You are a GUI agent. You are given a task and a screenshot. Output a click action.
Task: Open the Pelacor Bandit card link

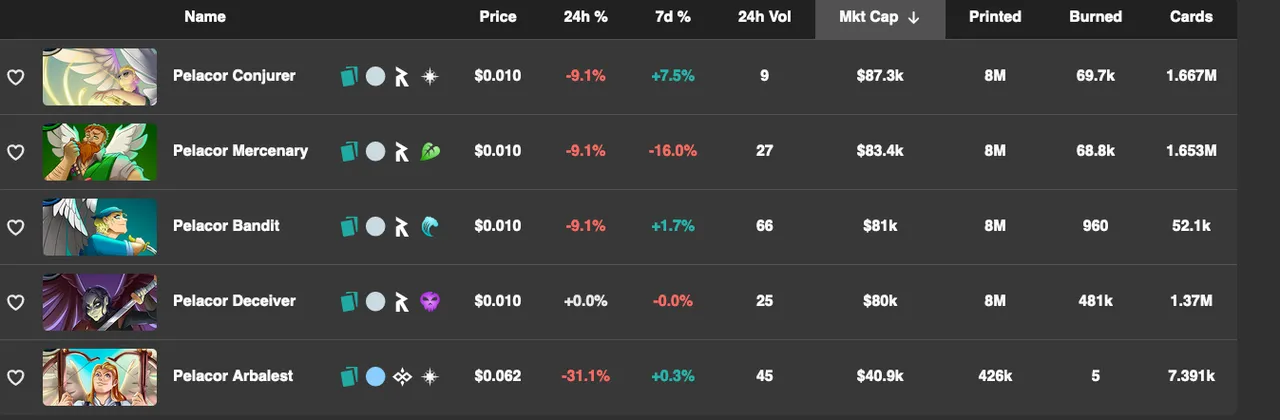coord(226,226)
